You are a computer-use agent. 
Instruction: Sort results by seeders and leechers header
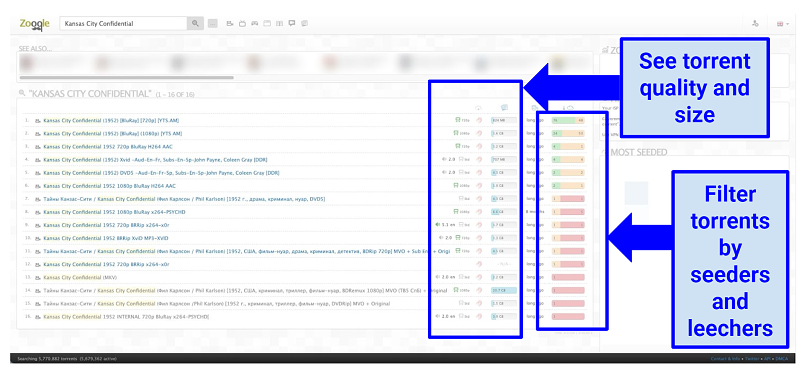[569, 107]
